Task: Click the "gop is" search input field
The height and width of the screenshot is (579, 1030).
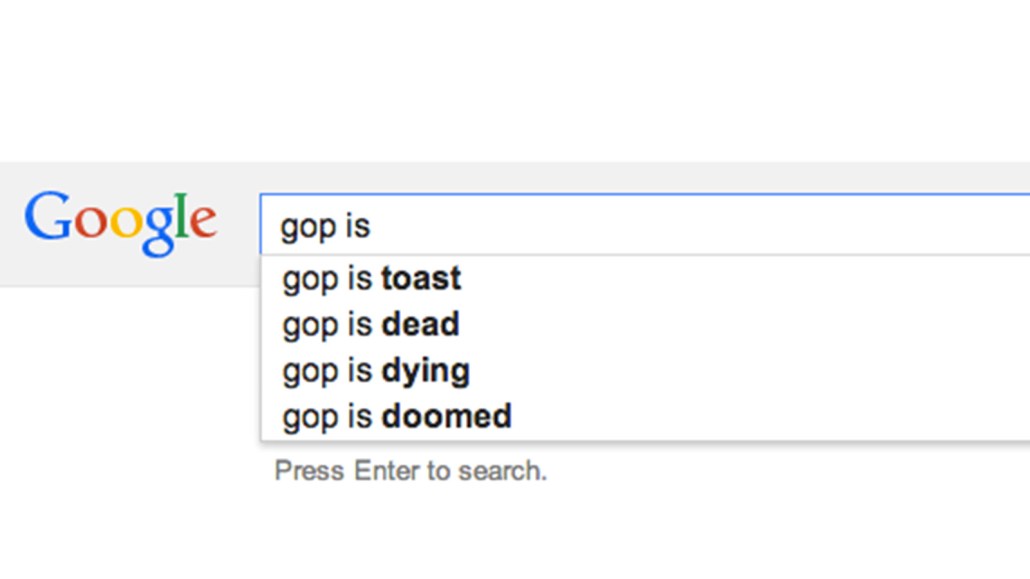Action: pos(640,226)
